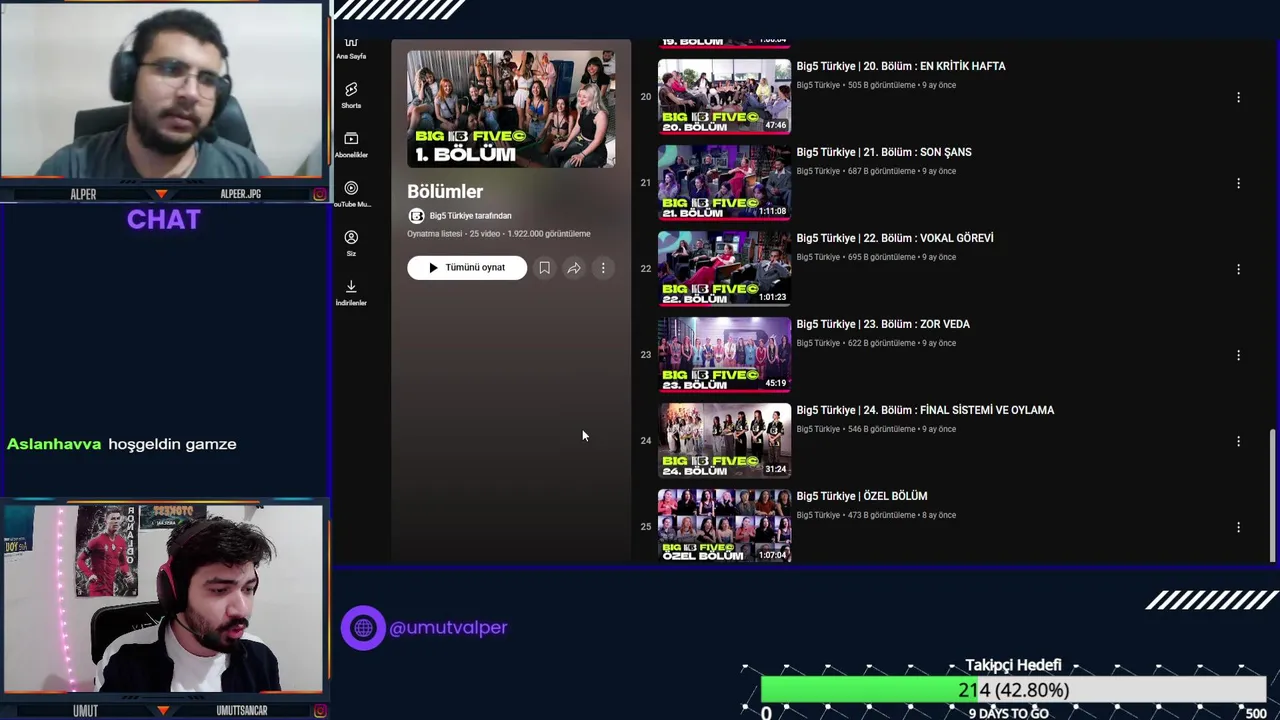Play all videos with Tümünü oynat
Viewport: 1280px width, 720px height.
tap(467, 268)
